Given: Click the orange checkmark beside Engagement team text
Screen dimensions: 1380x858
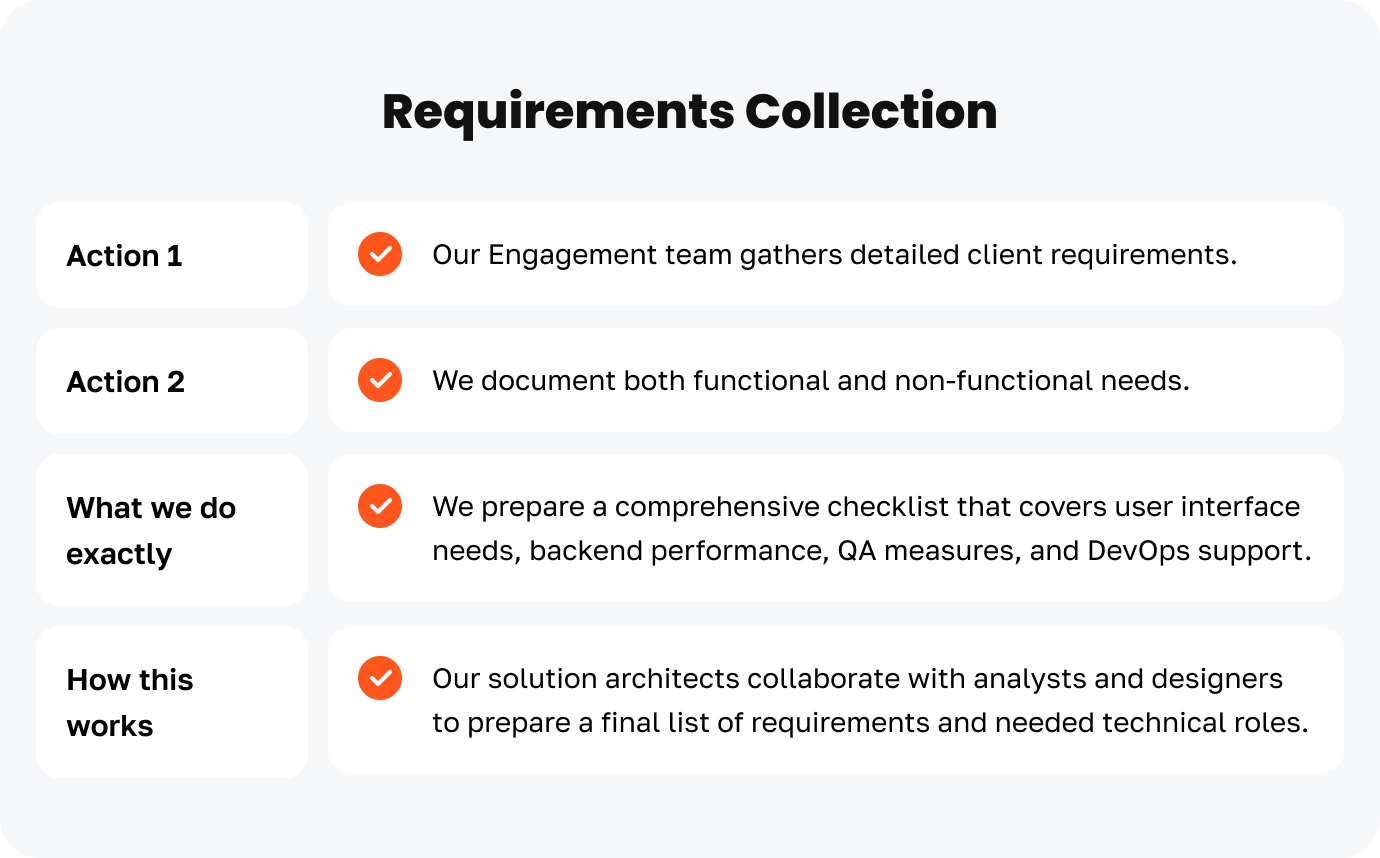Looking at the screenshot, I should [380, 255].
